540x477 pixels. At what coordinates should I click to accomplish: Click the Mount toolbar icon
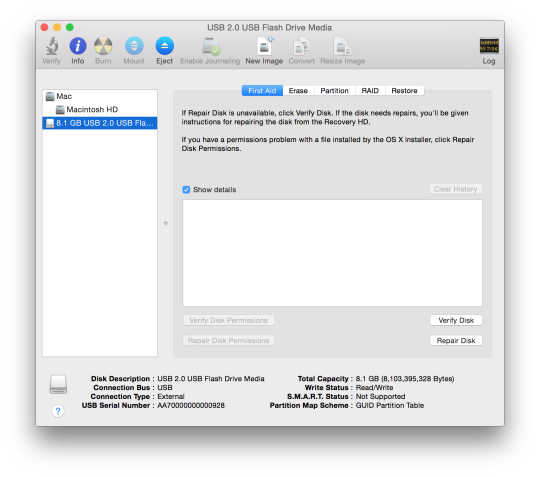pyautogui.click(x=134, y=46)
